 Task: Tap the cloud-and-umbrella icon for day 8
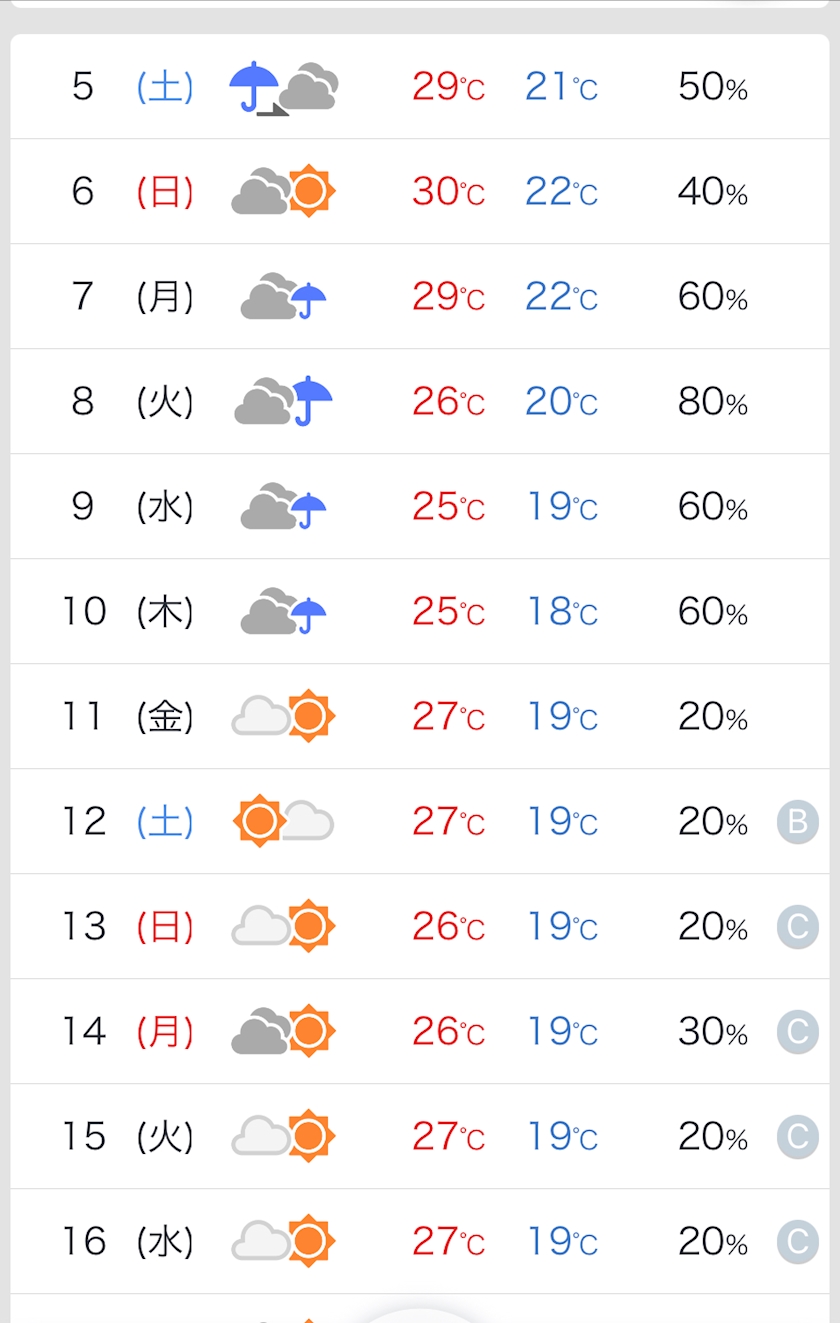coord(284,401)
